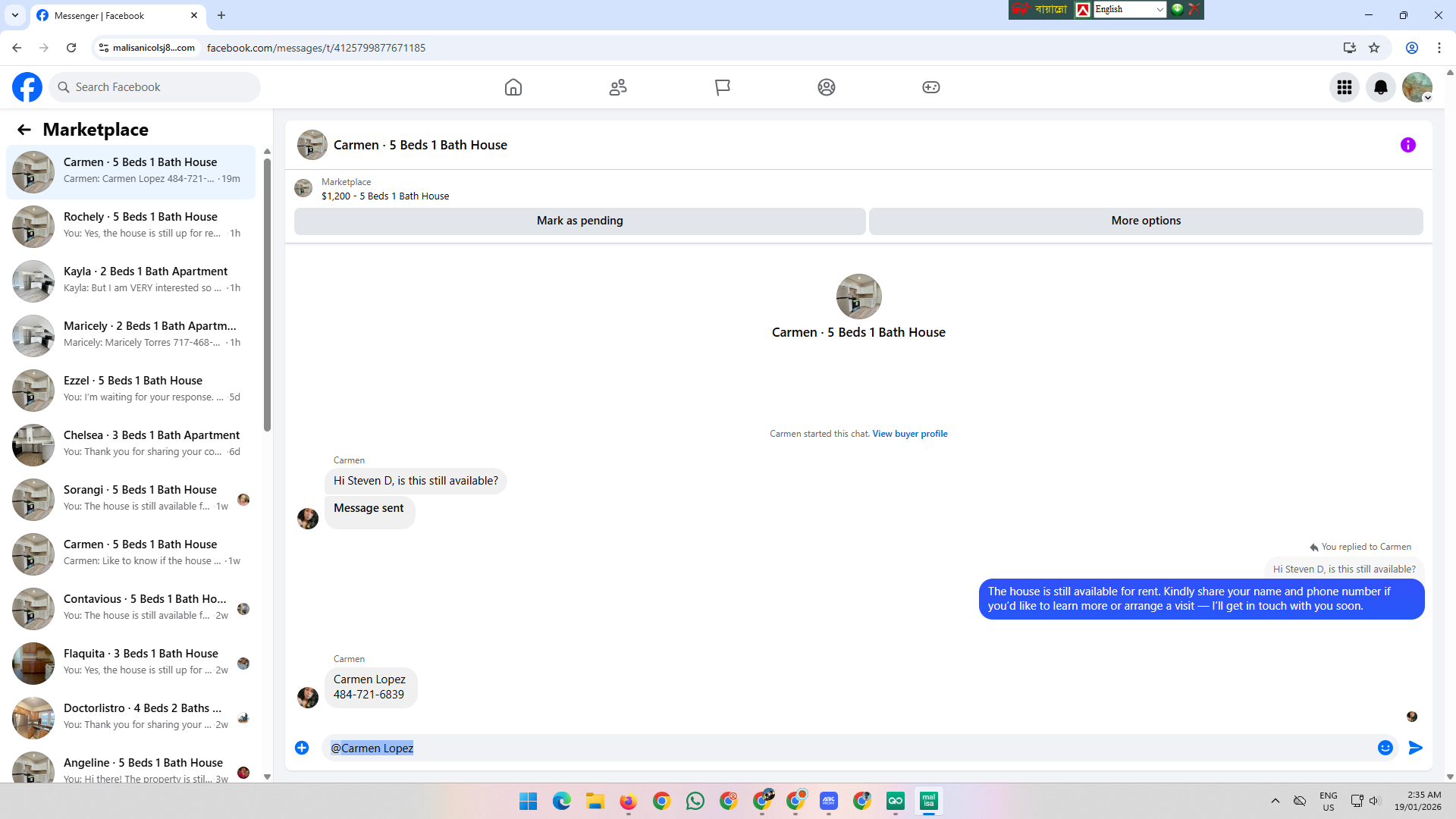This screenshot has height=819, width=1456.
Task: Send the message with the arrow icon
Action: click(x=1416, y=748)
